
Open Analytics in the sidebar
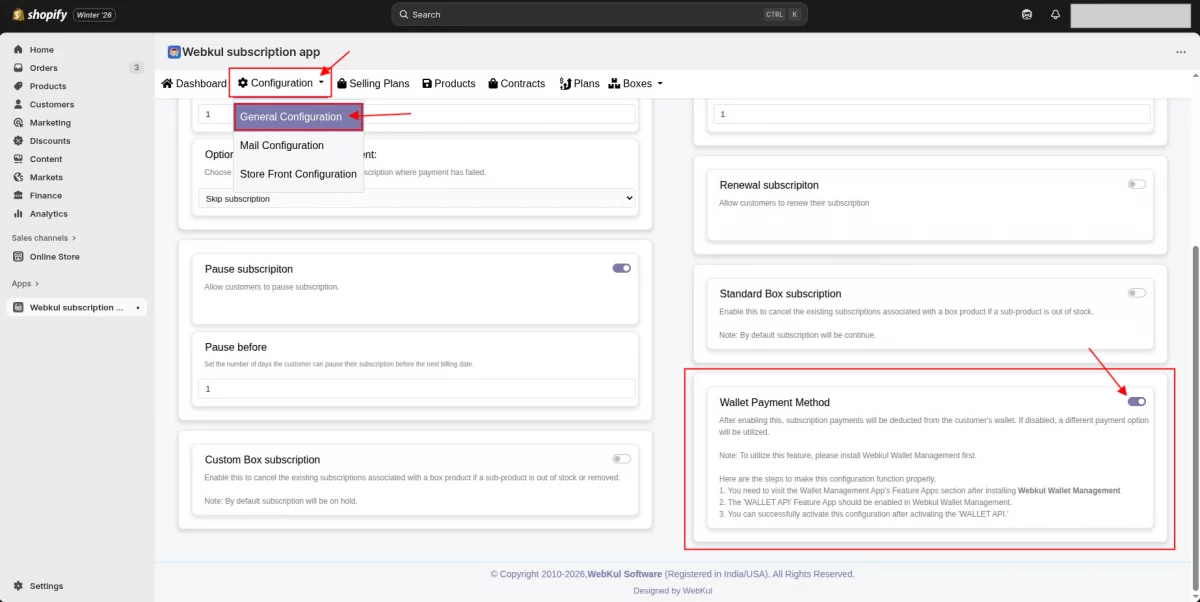point(48,214)
